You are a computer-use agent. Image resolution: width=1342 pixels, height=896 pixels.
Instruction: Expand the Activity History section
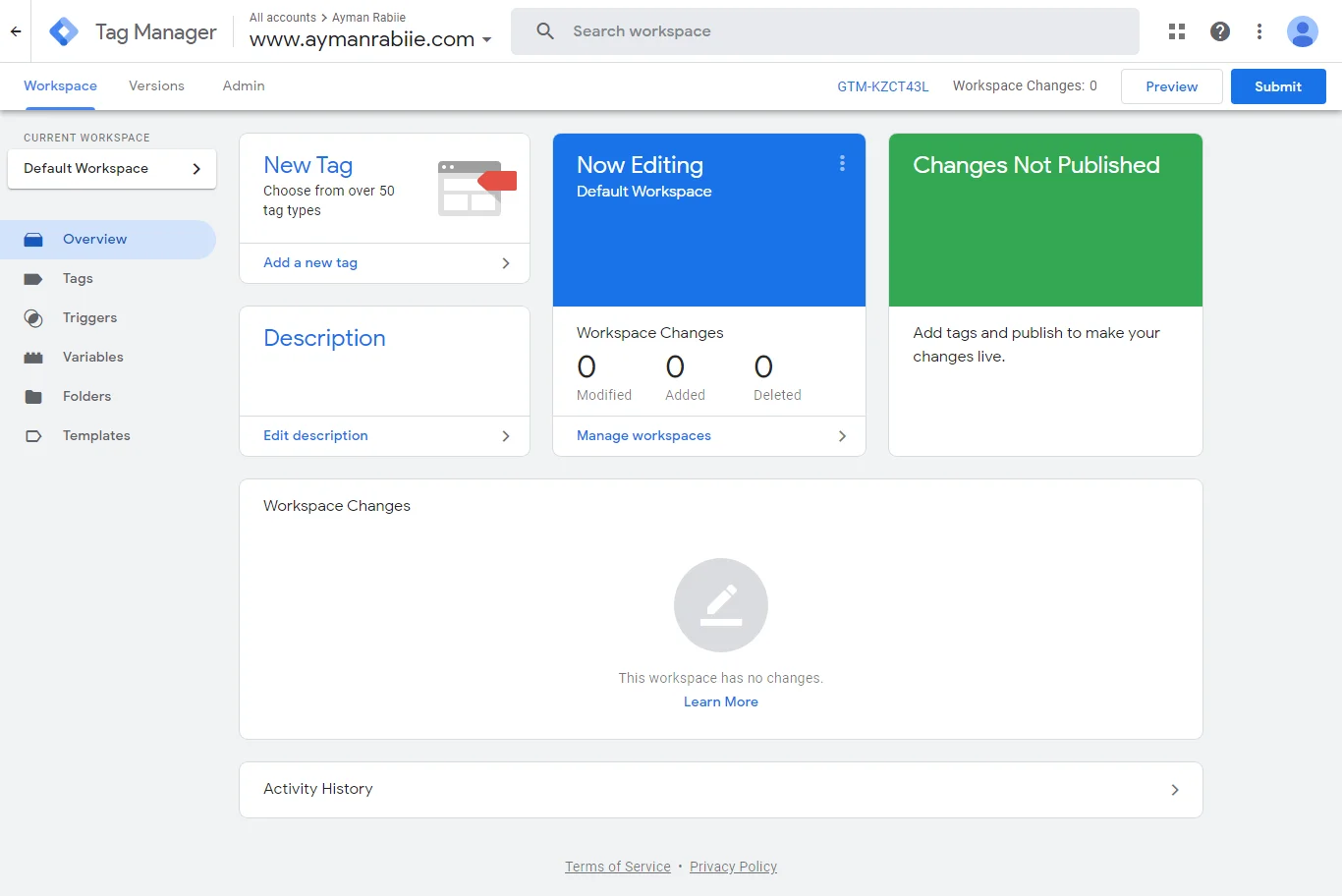(720, 790)
